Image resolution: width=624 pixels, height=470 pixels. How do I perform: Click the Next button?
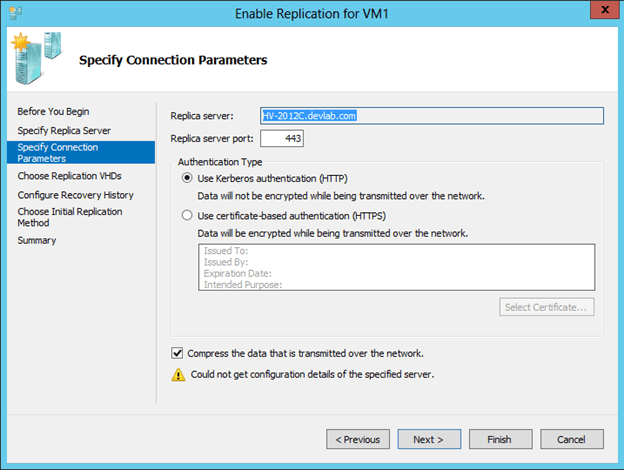[429, 439]
